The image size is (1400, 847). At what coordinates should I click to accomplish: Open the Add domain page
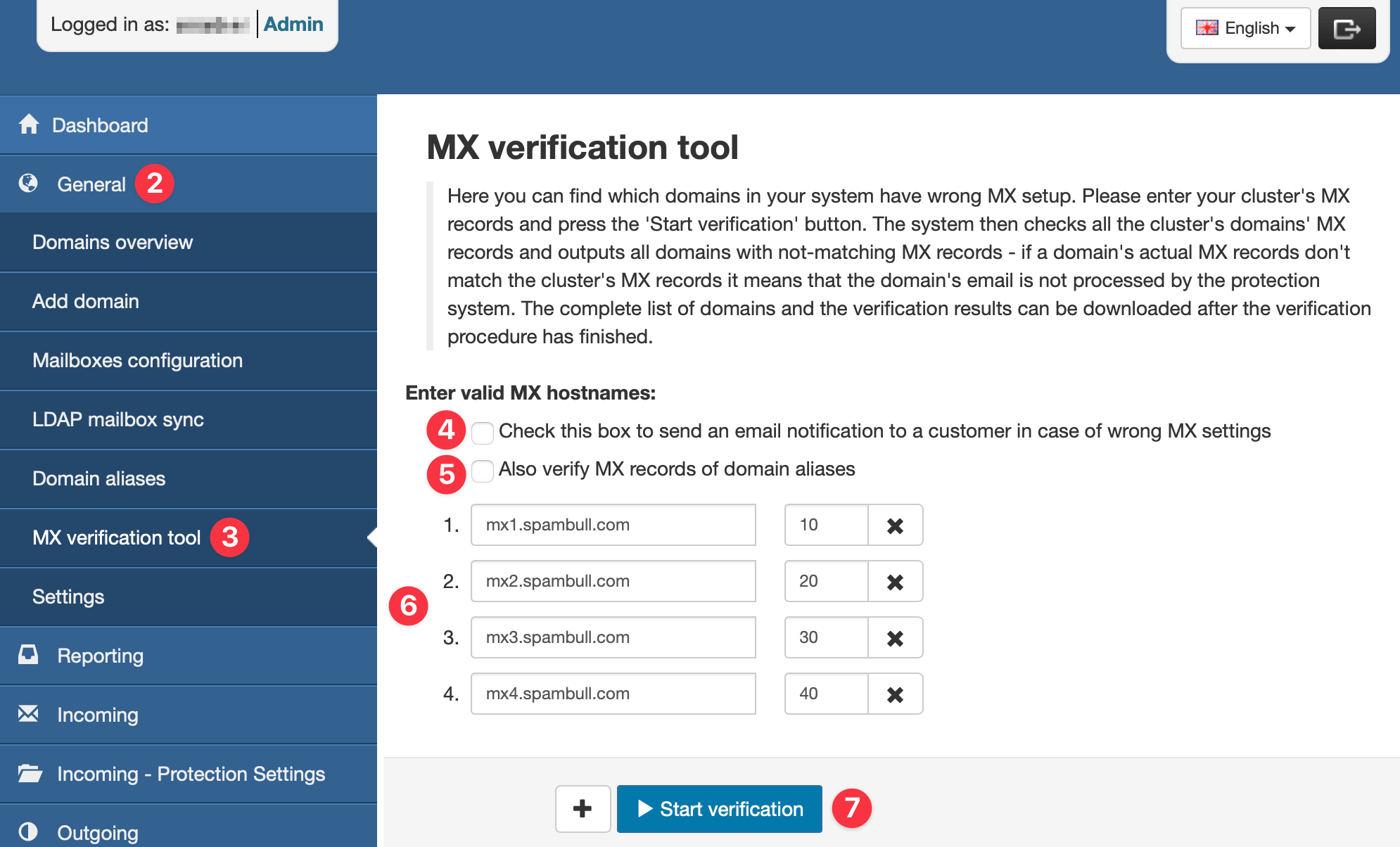85,301
